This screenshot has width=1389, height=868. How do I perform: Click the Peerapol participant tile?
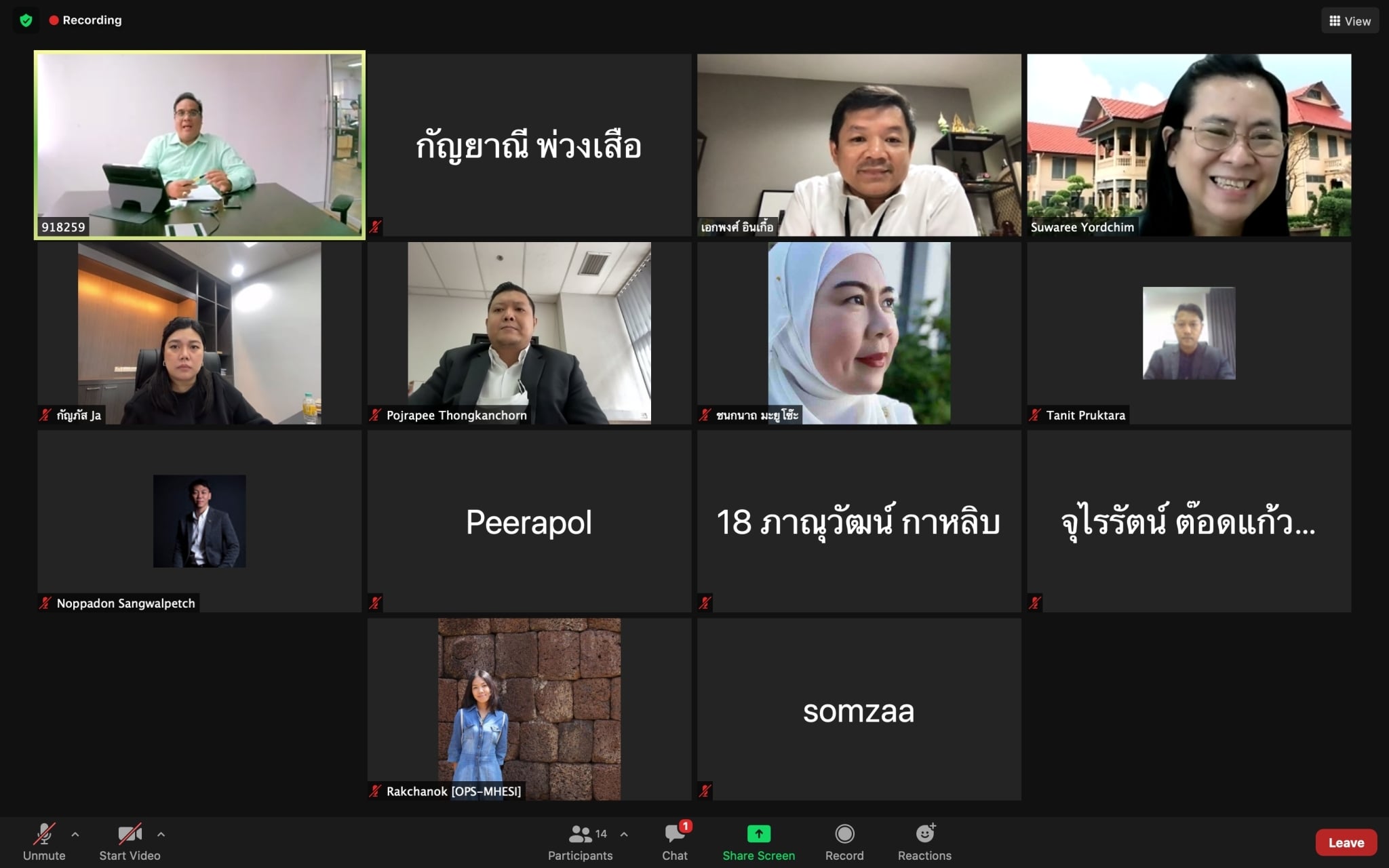click(x=529, y=521)
